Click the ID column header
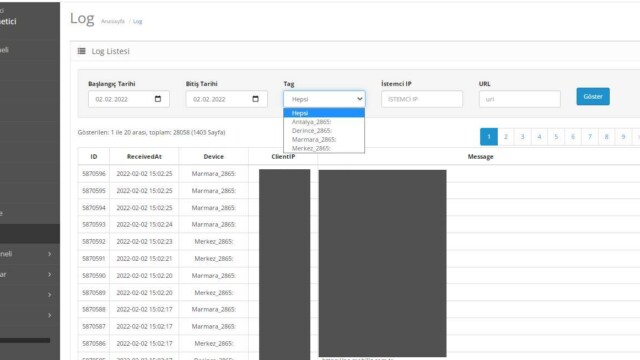Screen dimensions: 640x360 (x=94, y=156)
